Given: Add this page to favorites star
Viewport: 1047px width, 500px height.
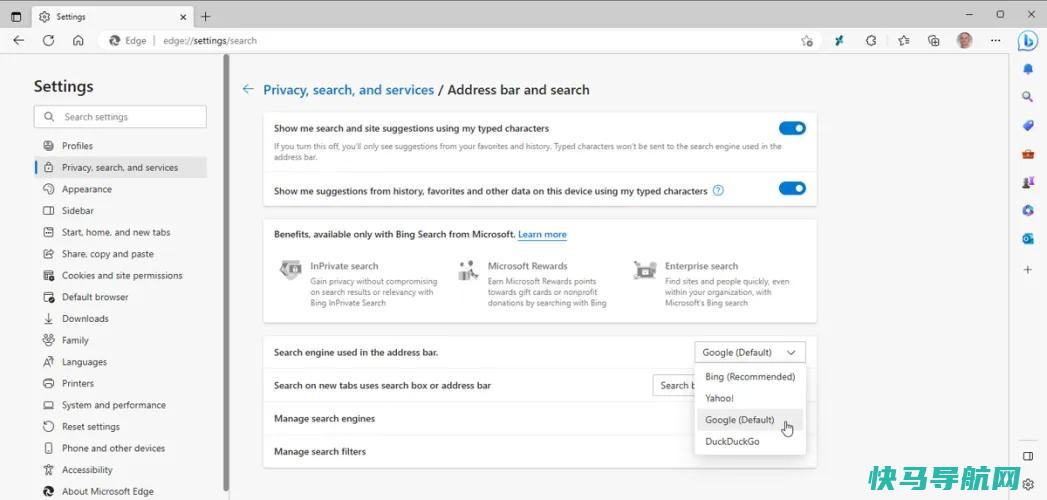Looking at the screenshot, I should tap(807, 41).
